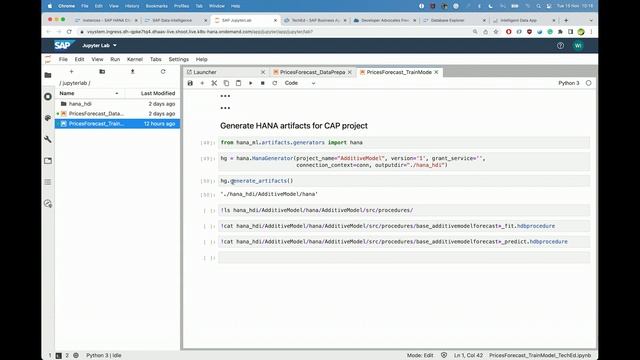Click the kernel status circle indicator

pyautogui.click(x=589, y=83)
